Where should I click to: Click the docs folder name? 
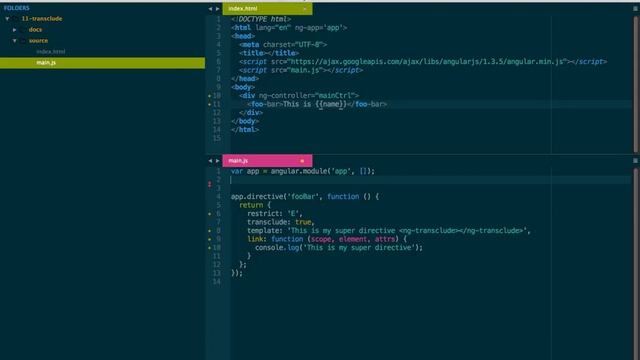(36, 30)
